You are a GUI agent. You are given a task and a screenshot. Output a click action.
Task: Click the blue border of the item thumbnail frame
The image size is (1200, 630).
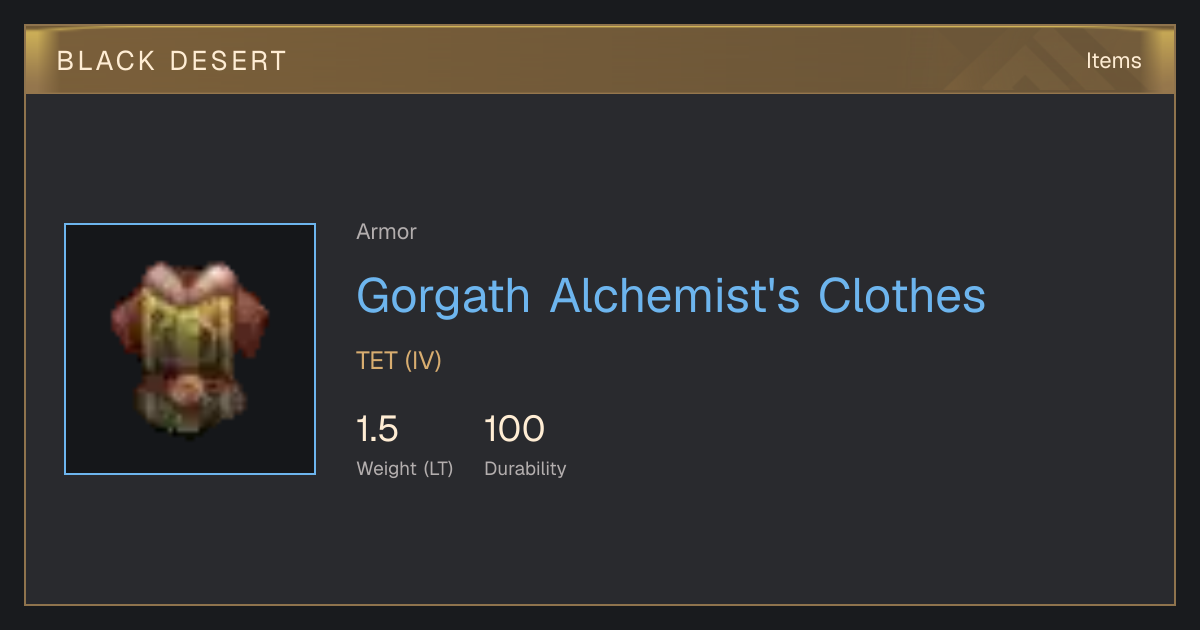[x=65, y=349]
